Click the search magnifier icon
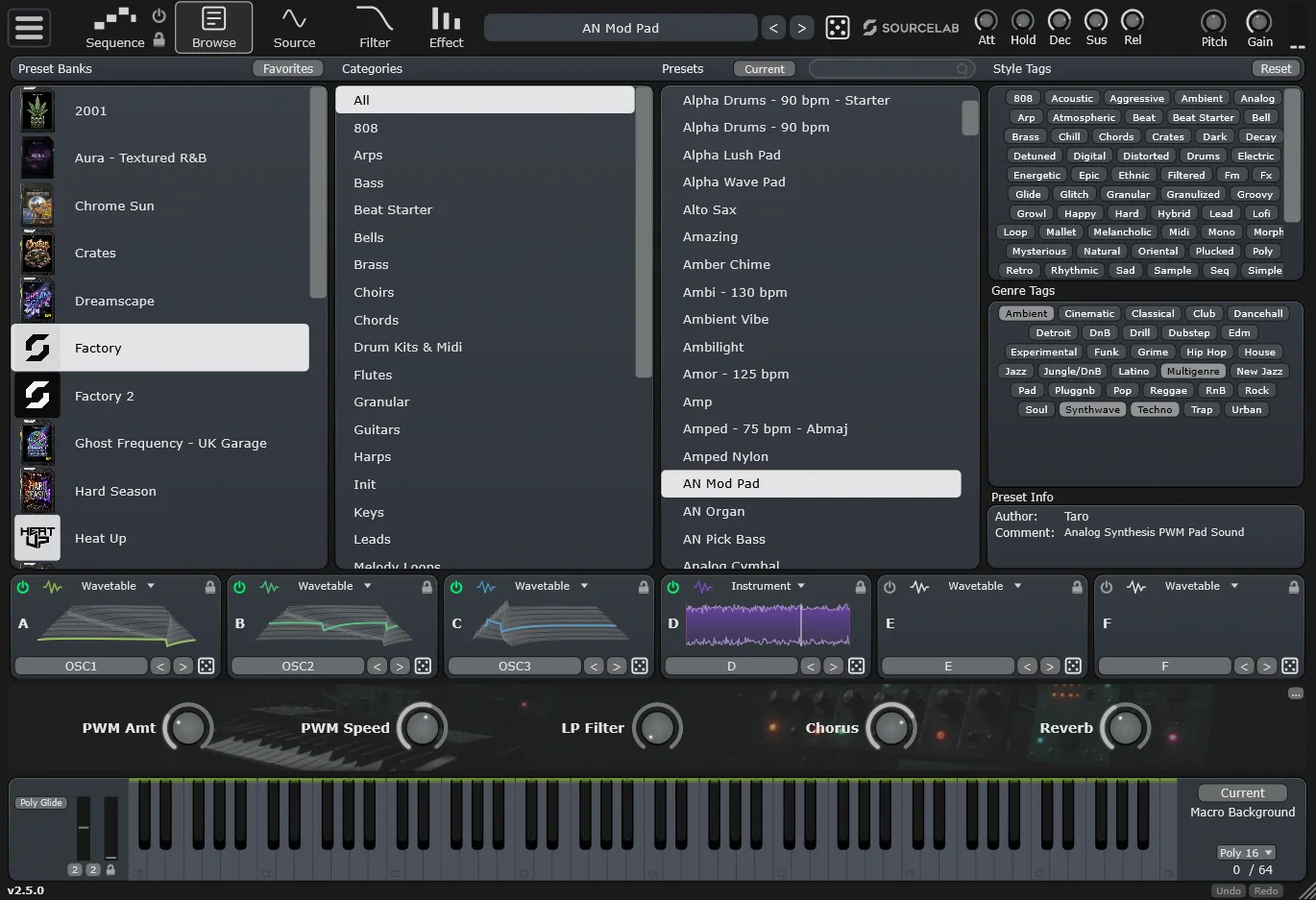Viewport: 1316px width, 900px height. [962, 69]
